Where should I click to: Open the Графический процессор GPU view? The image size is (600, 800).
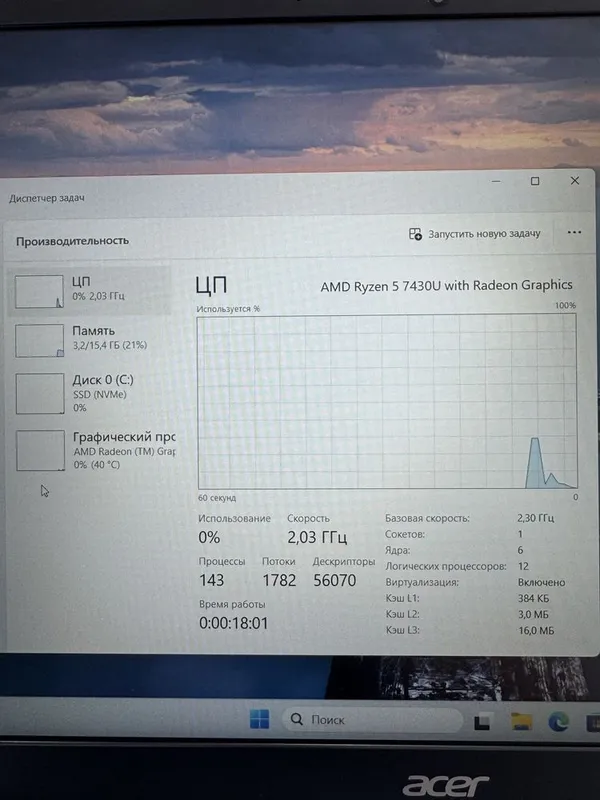90,450
